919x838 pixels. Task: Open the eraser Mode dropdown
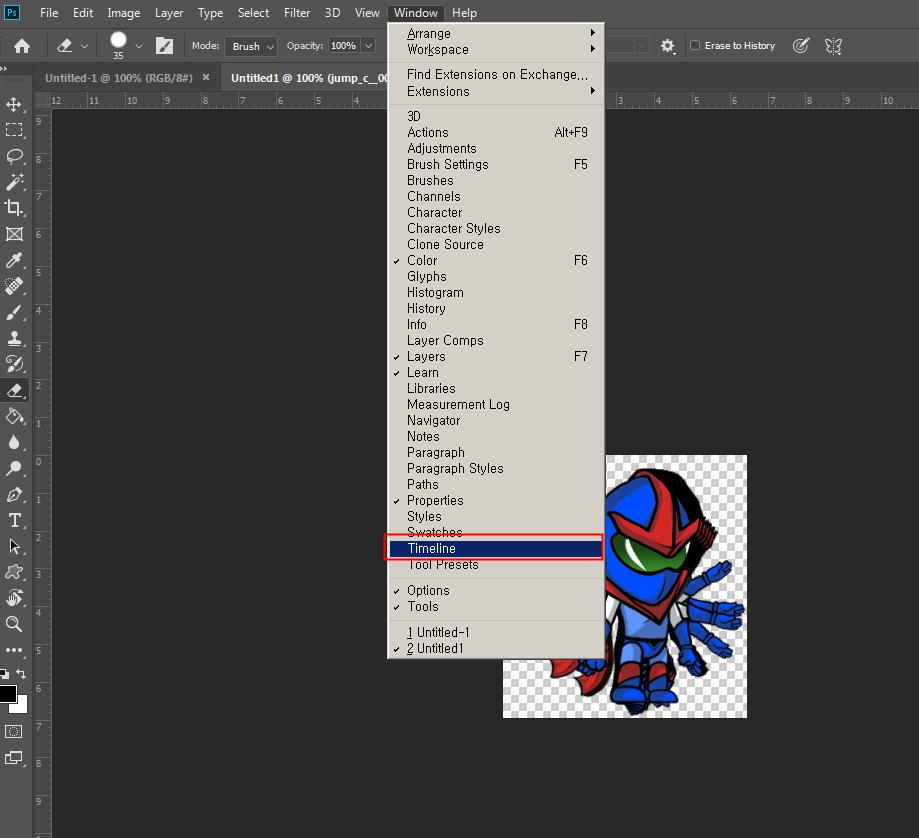pyautogui.click(x=251, y=46)
